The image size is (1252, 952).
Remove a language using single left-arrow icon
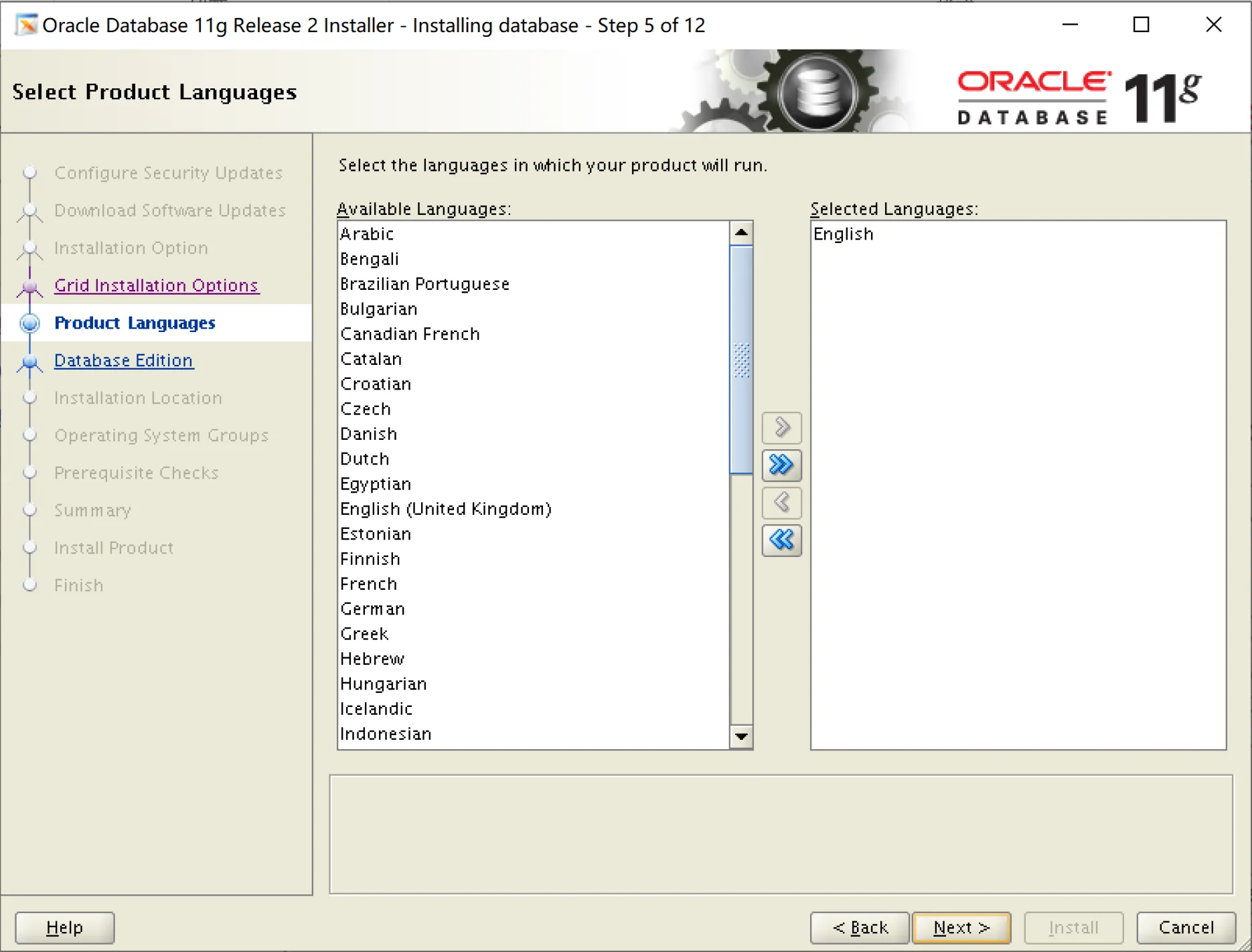point(781,503)
